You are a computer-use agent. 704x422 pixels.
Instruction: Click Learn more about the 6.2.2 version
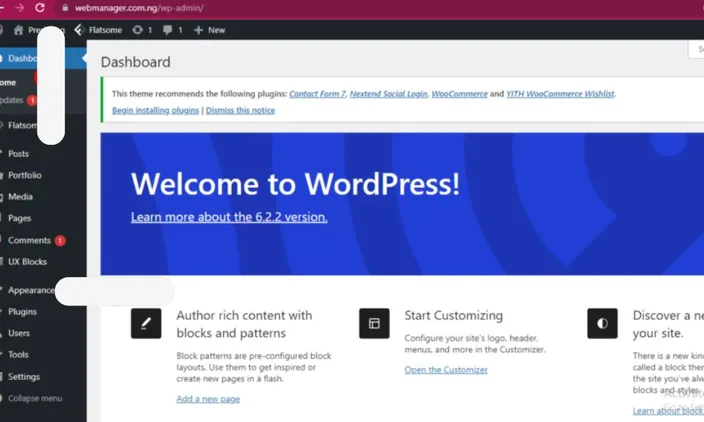[229, 217]
